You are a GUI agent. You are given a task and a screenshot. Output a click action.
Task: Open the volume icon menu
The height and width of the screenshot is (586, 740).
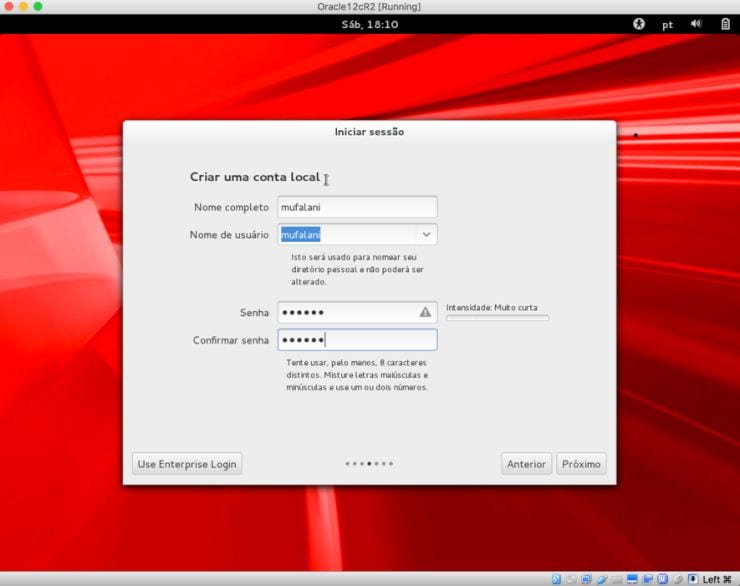(x=696, y=24)
